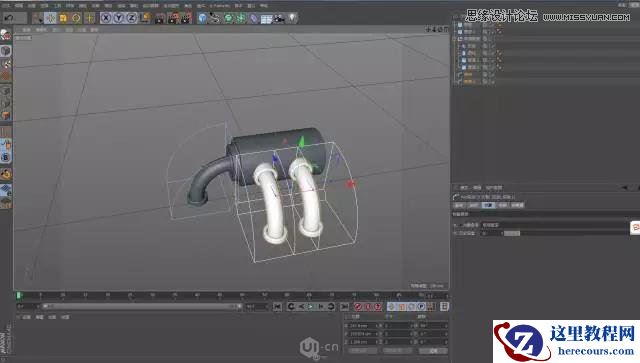This screenshot has height=363, width=640.
Task: Select the Rotate tool
Action: point(76,18)
